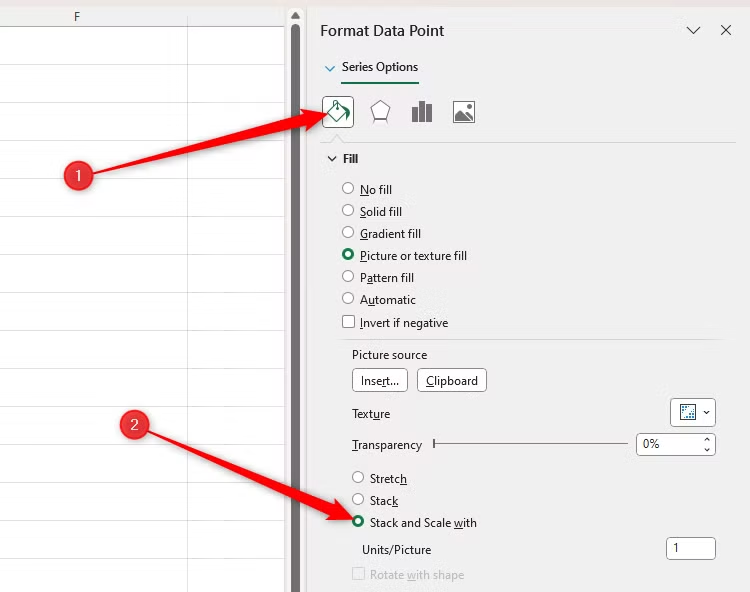Image resolution: width=750 pixels, height=592 pixels.
Task: Click the Transparency slider track
Action: point(531,444)
